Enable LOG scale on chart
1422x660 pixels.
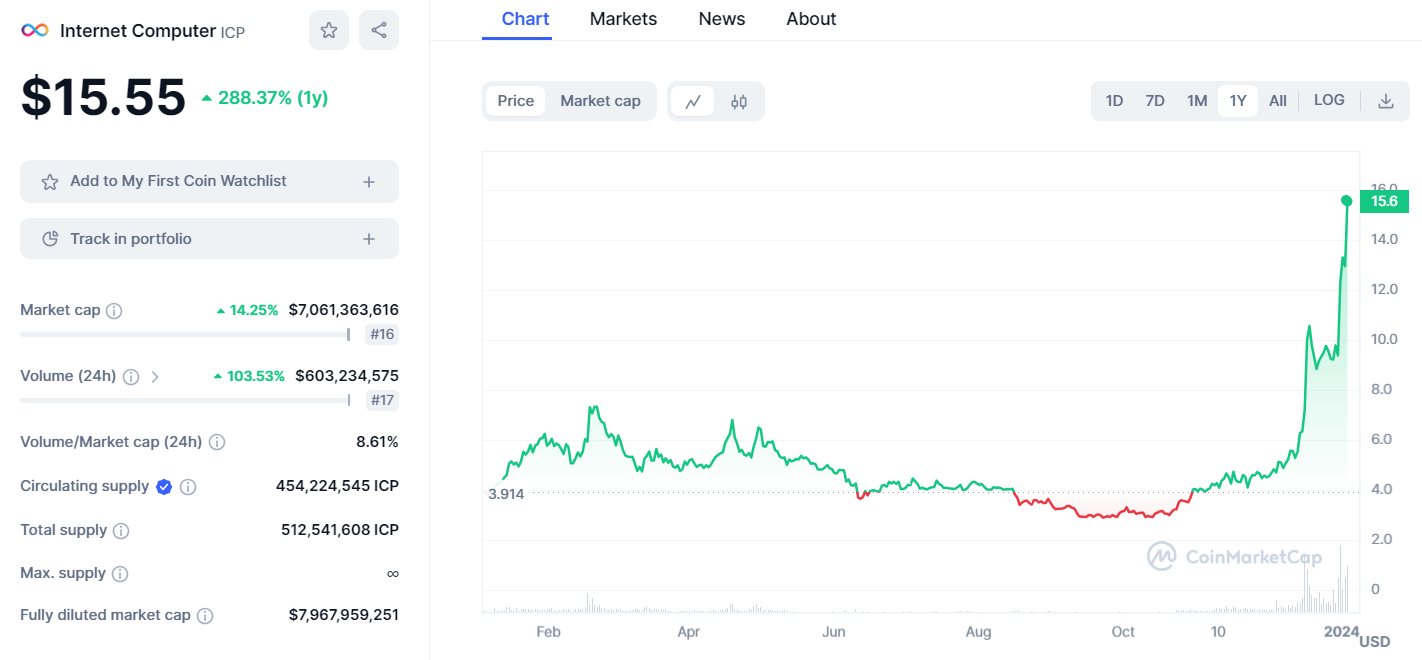click(1329, 100)
